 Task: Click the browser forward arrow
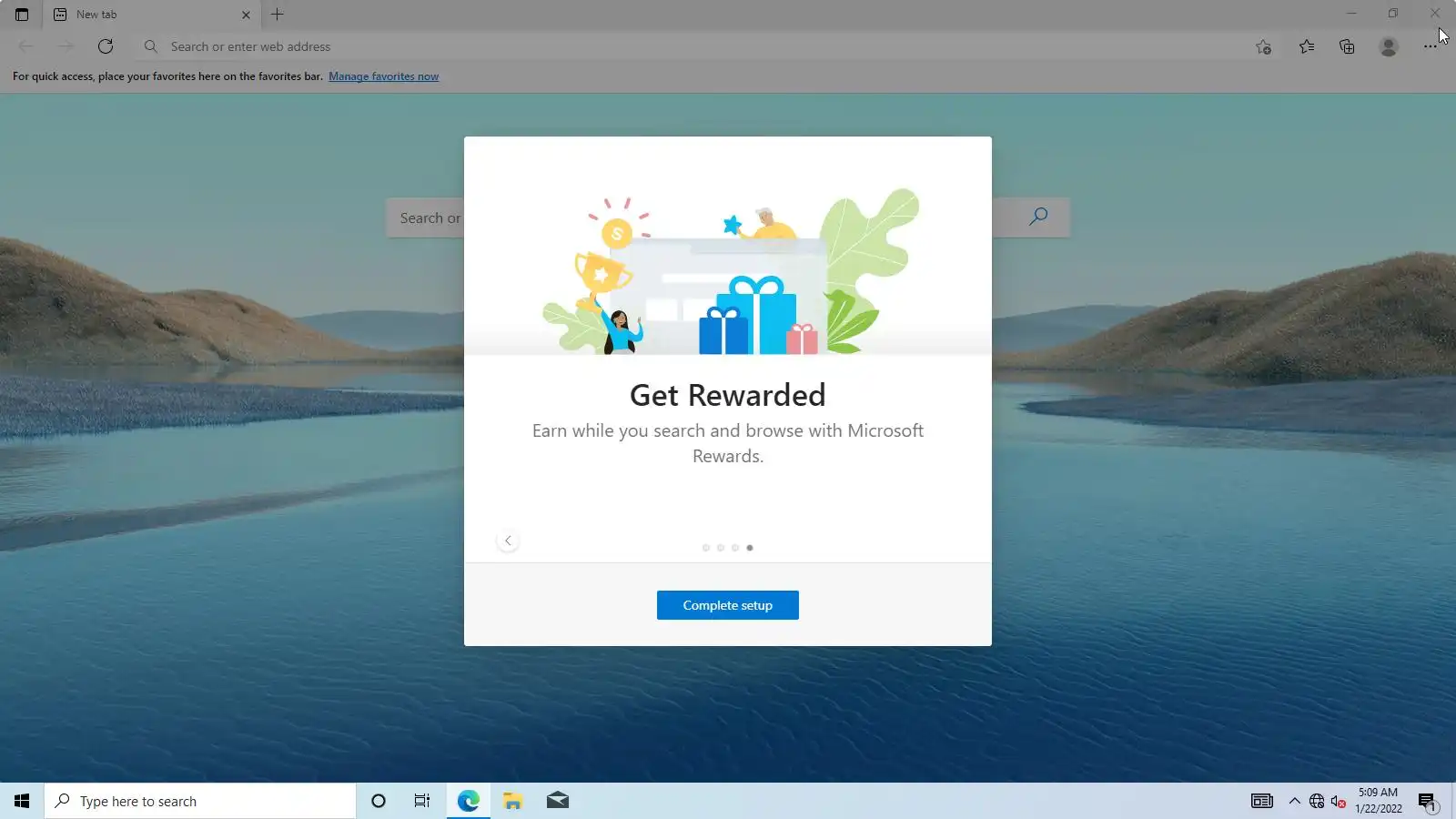[66, 46]
